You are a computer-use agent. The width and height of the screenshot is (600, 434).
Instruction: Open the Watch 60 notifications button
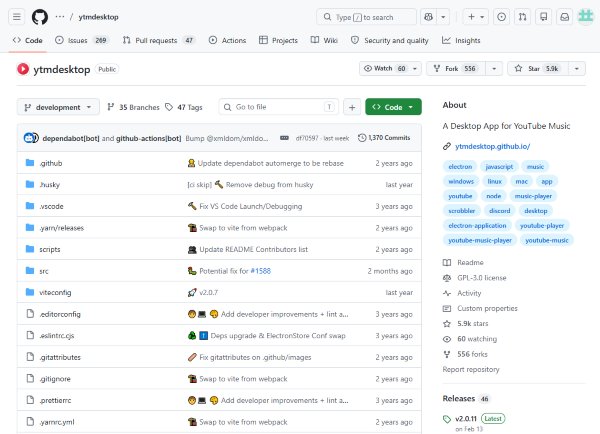click(390, 69)
